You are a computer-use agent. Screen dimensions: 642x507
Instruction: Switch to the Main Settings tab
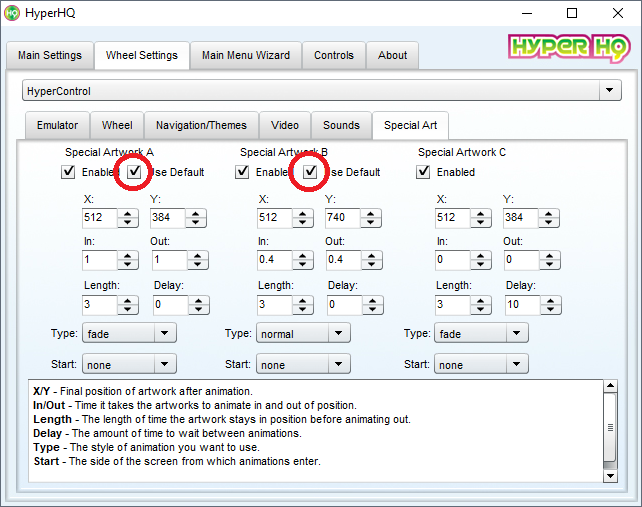click(x=50, y=55)
